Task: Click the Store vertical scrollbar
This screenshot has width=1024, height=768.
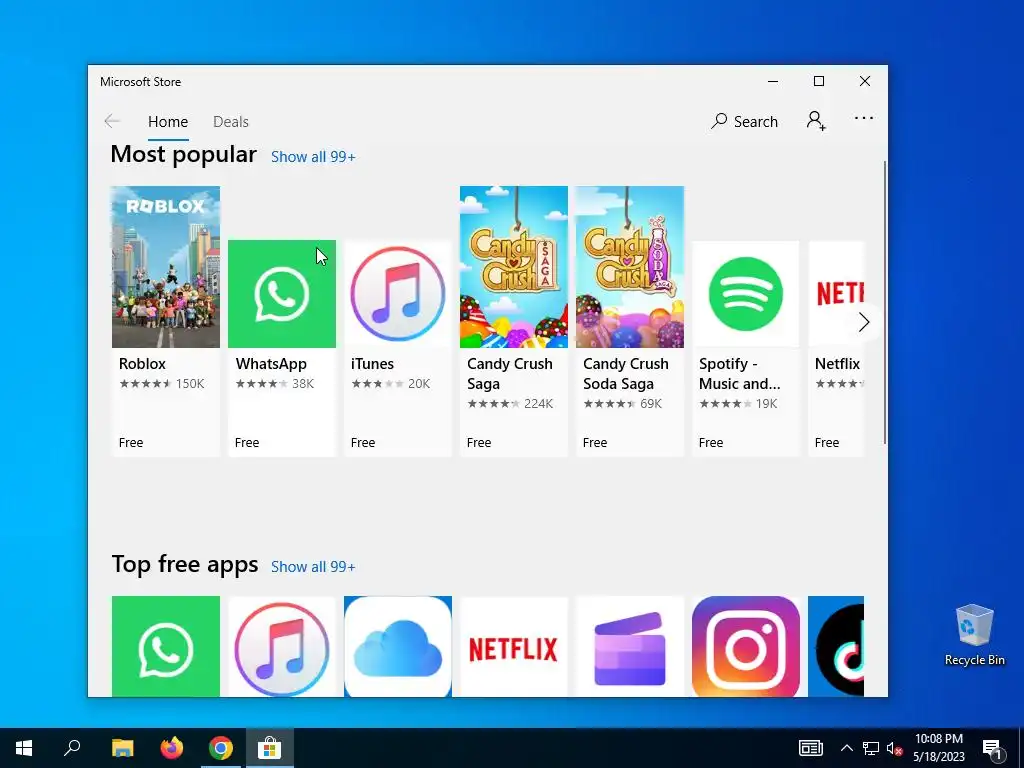Action: 885,302
